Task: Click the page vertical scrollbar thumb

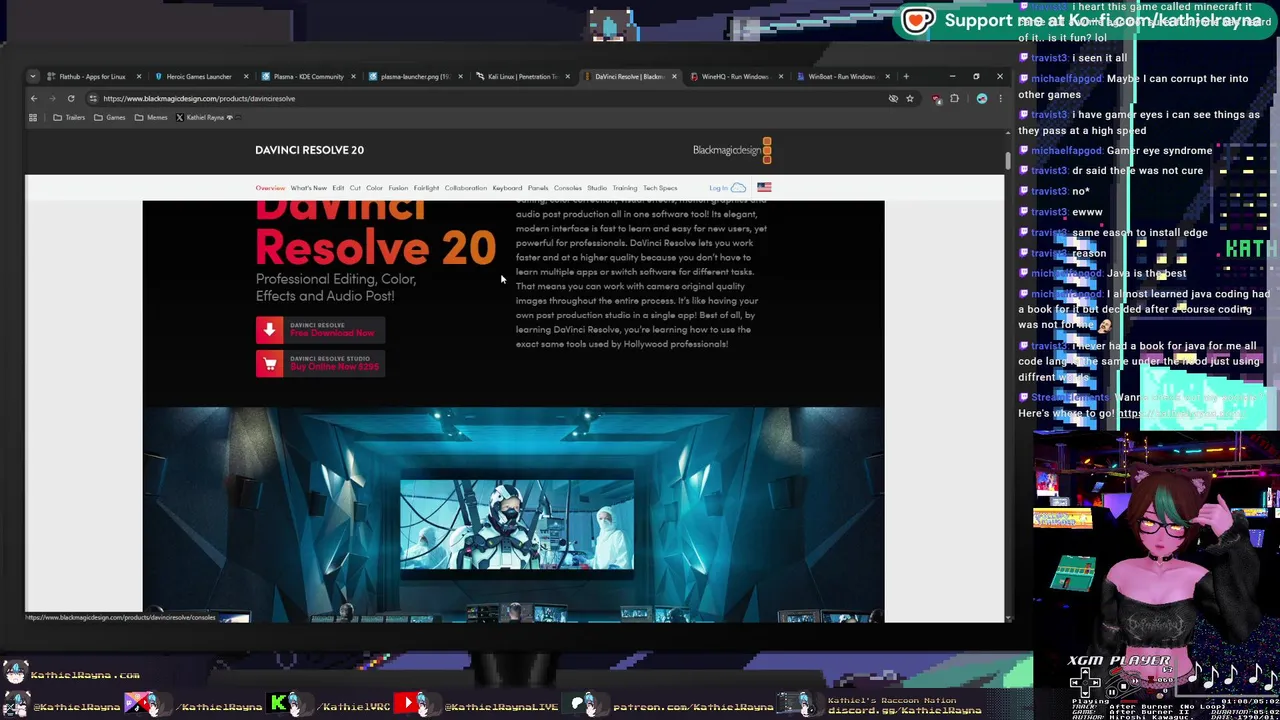Action: pos(1007,160)
